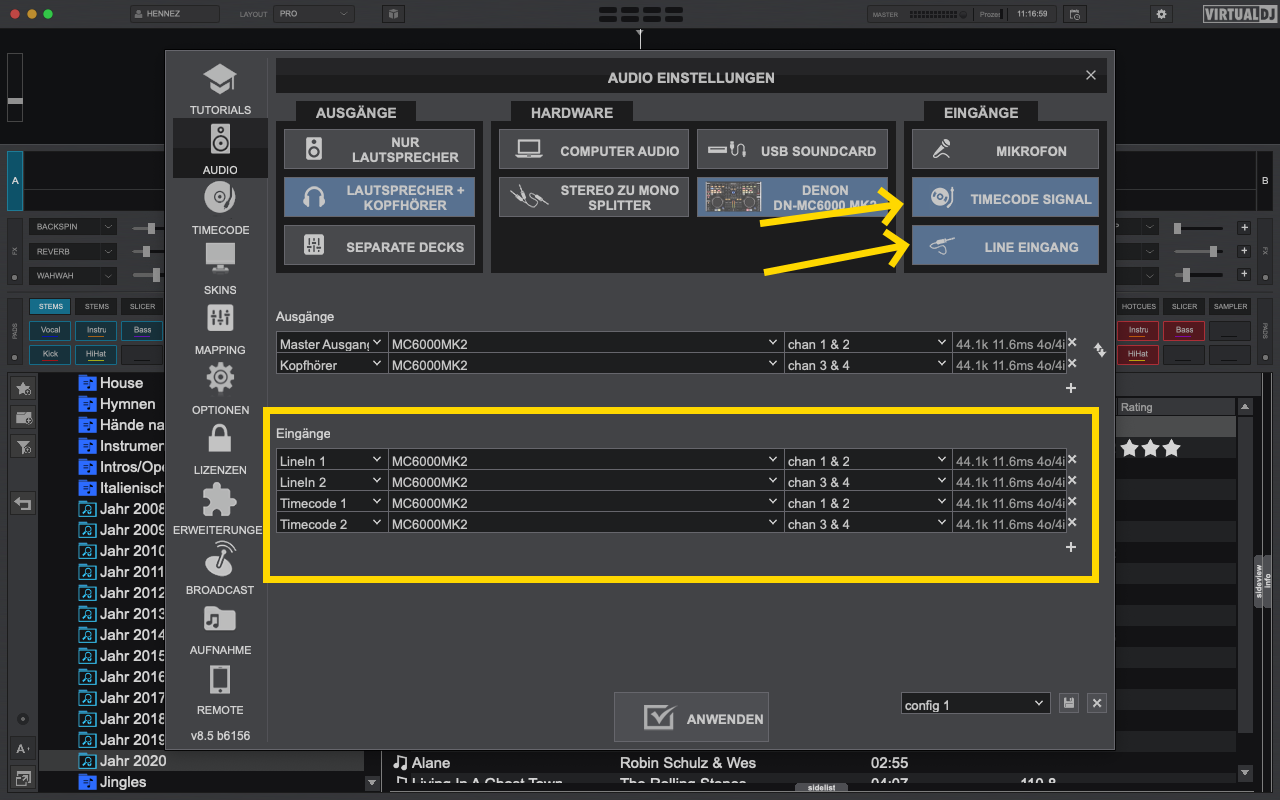
Task: Open the Optionen gear section
Action: [220, 389]
